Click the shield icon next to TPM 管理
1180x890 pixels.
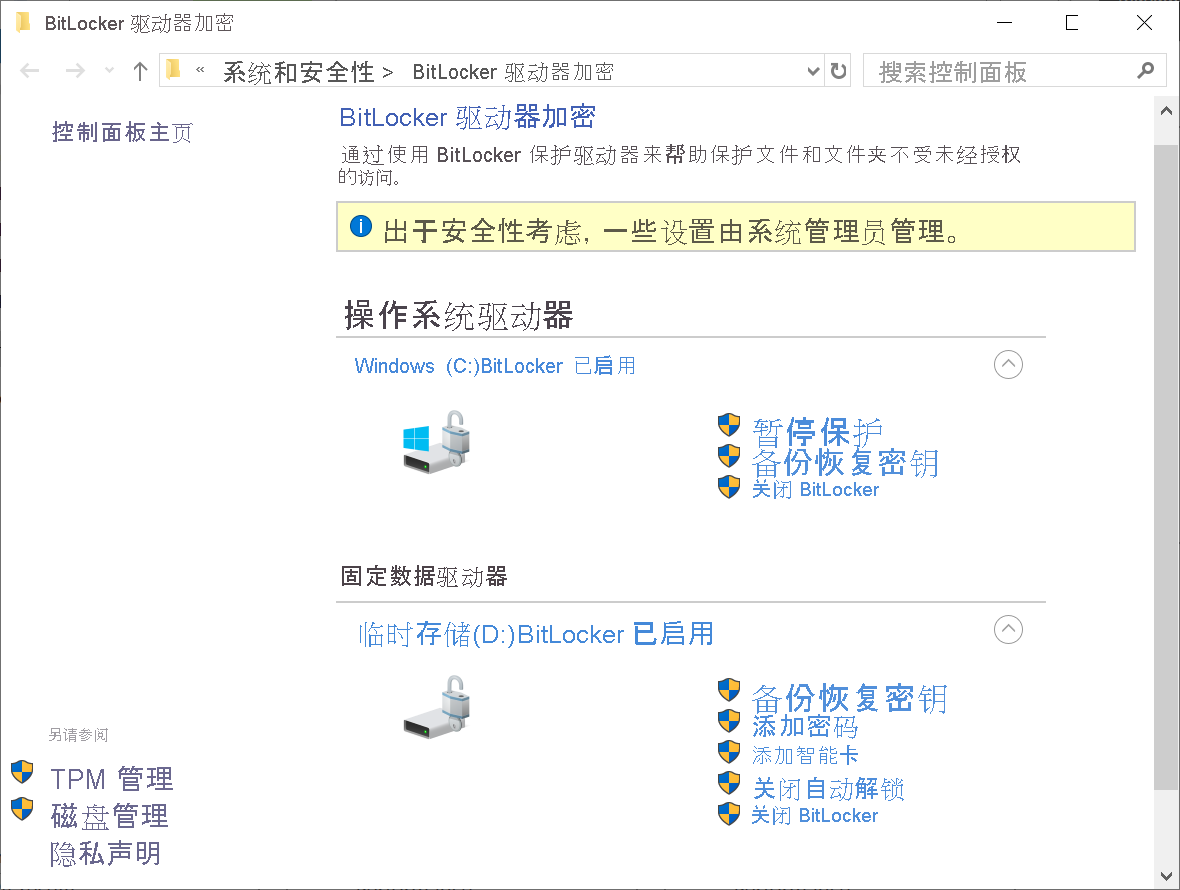tap(21, 771)
